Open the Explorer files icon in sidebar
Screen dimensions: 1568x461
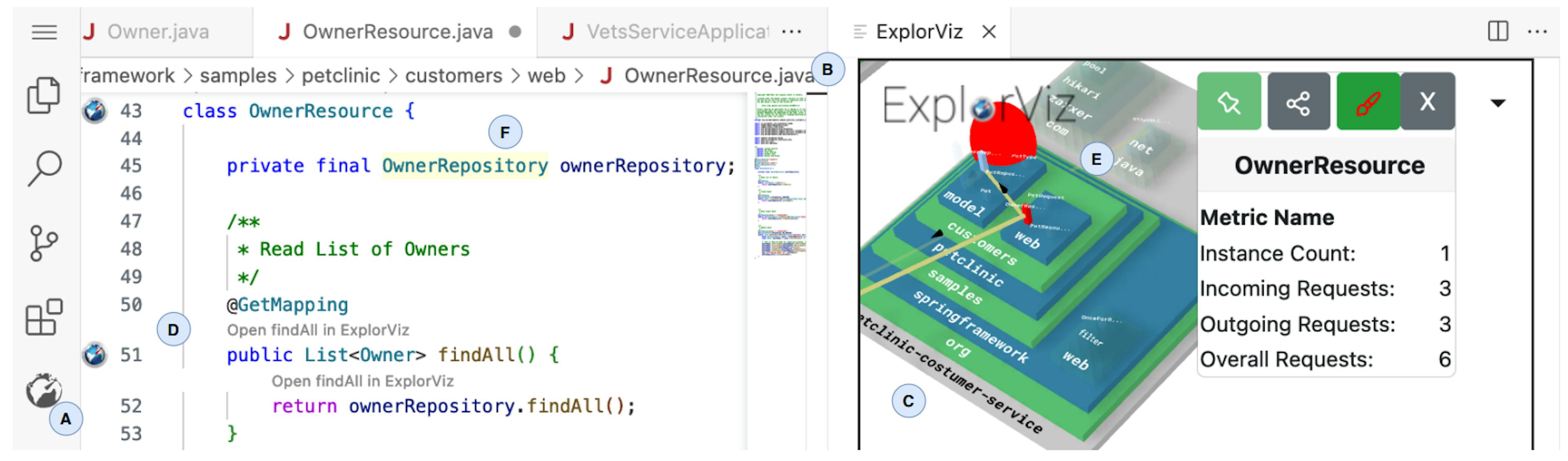(x=43, y=95)
